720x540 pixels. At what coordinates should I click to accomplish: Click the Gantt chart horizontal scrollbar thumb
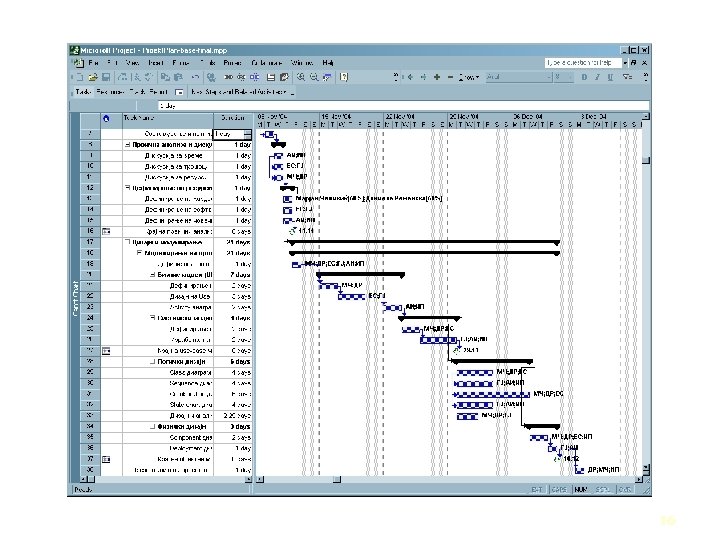(337, 479)
